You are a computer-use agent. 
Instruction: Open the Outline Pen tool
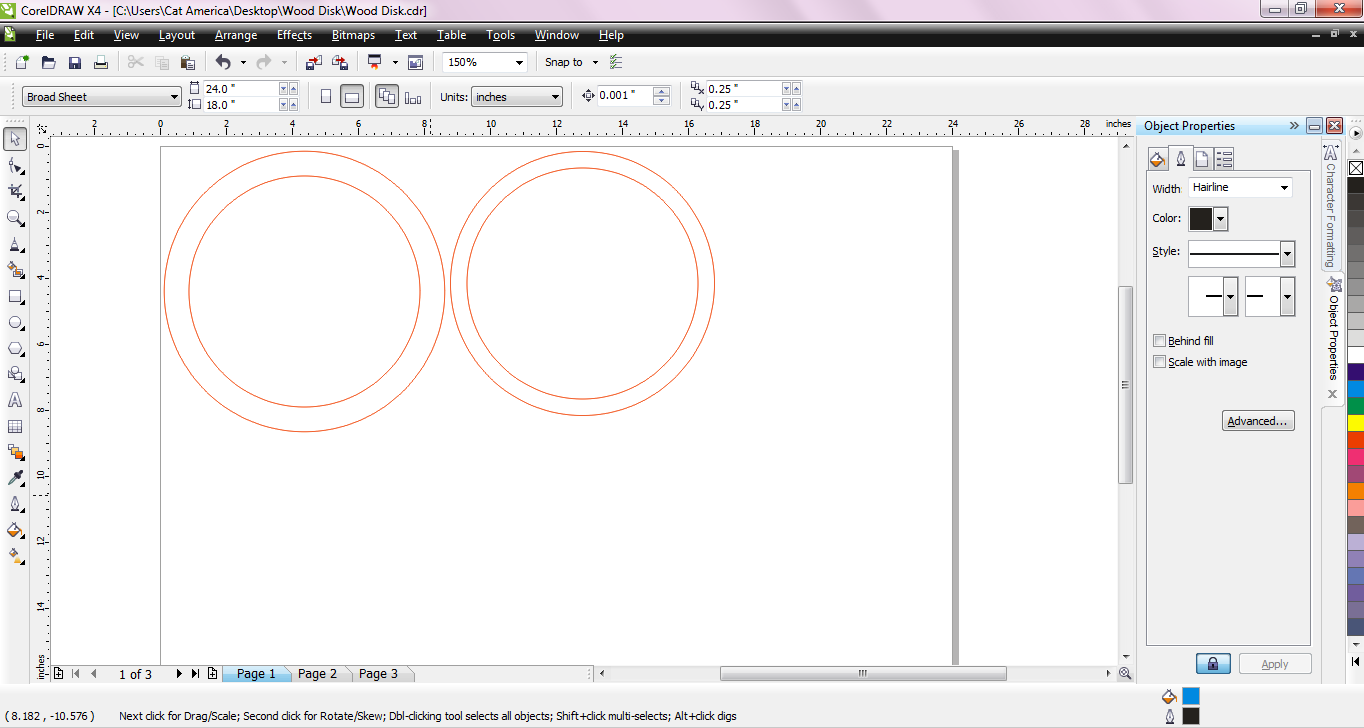tap(14, 503)
